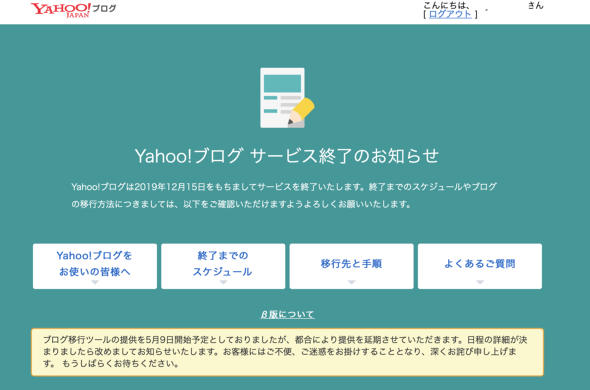This screenshot has height=390, width=590.
Task: Click the teal banner inside the document icon
Action: 282,83
